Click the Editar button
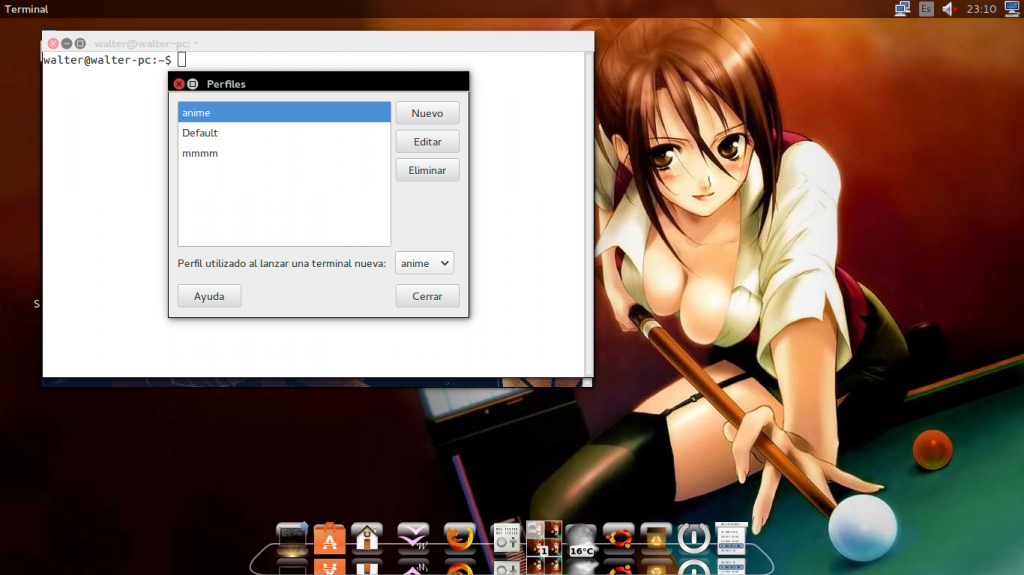Viewport: 1024px width, 575px height. pyautogui.click(x=427, y=141)
